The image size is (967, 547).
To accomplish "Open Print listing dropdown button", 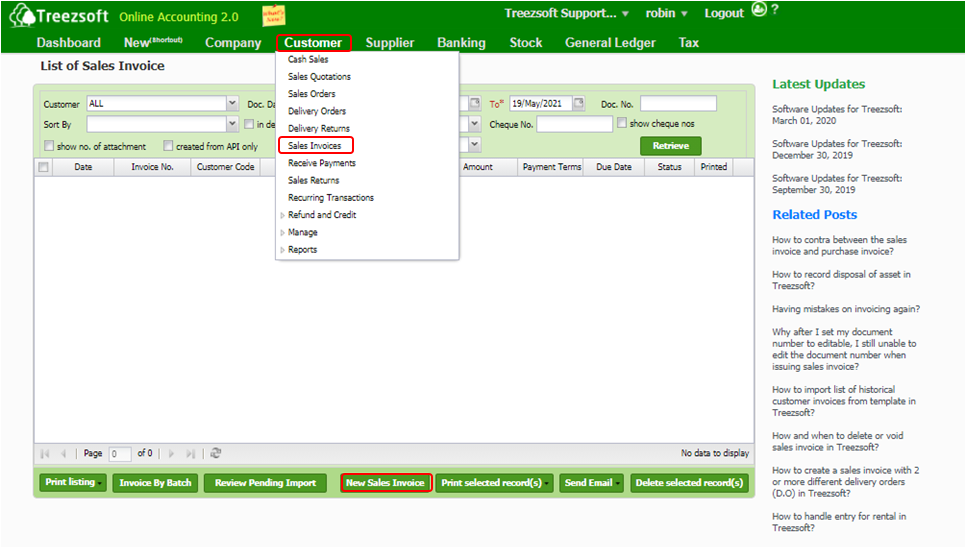I will click(73, 482).
